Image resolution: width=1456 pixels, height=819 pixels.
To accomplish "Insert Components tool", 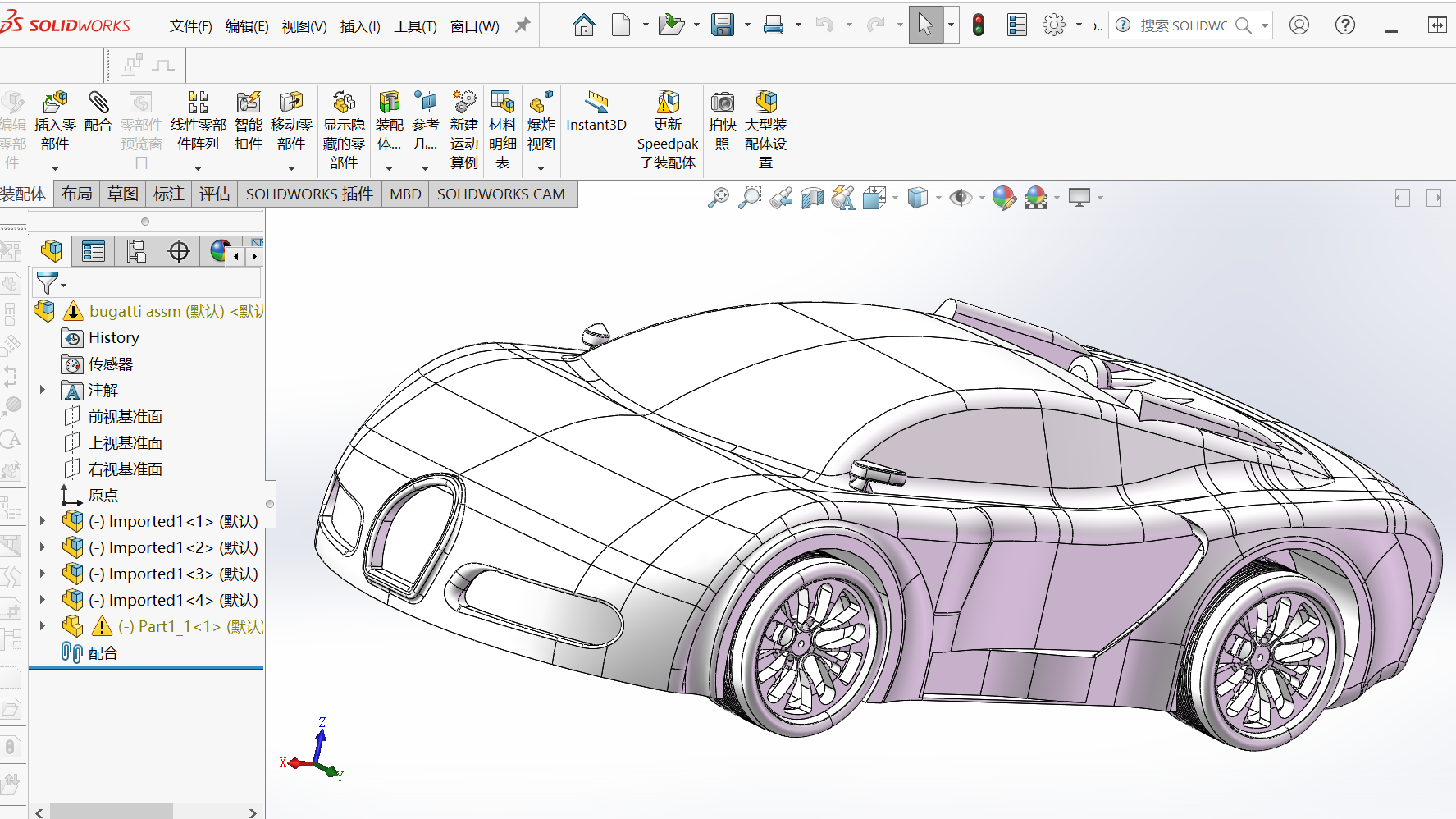I will [55, 121].
